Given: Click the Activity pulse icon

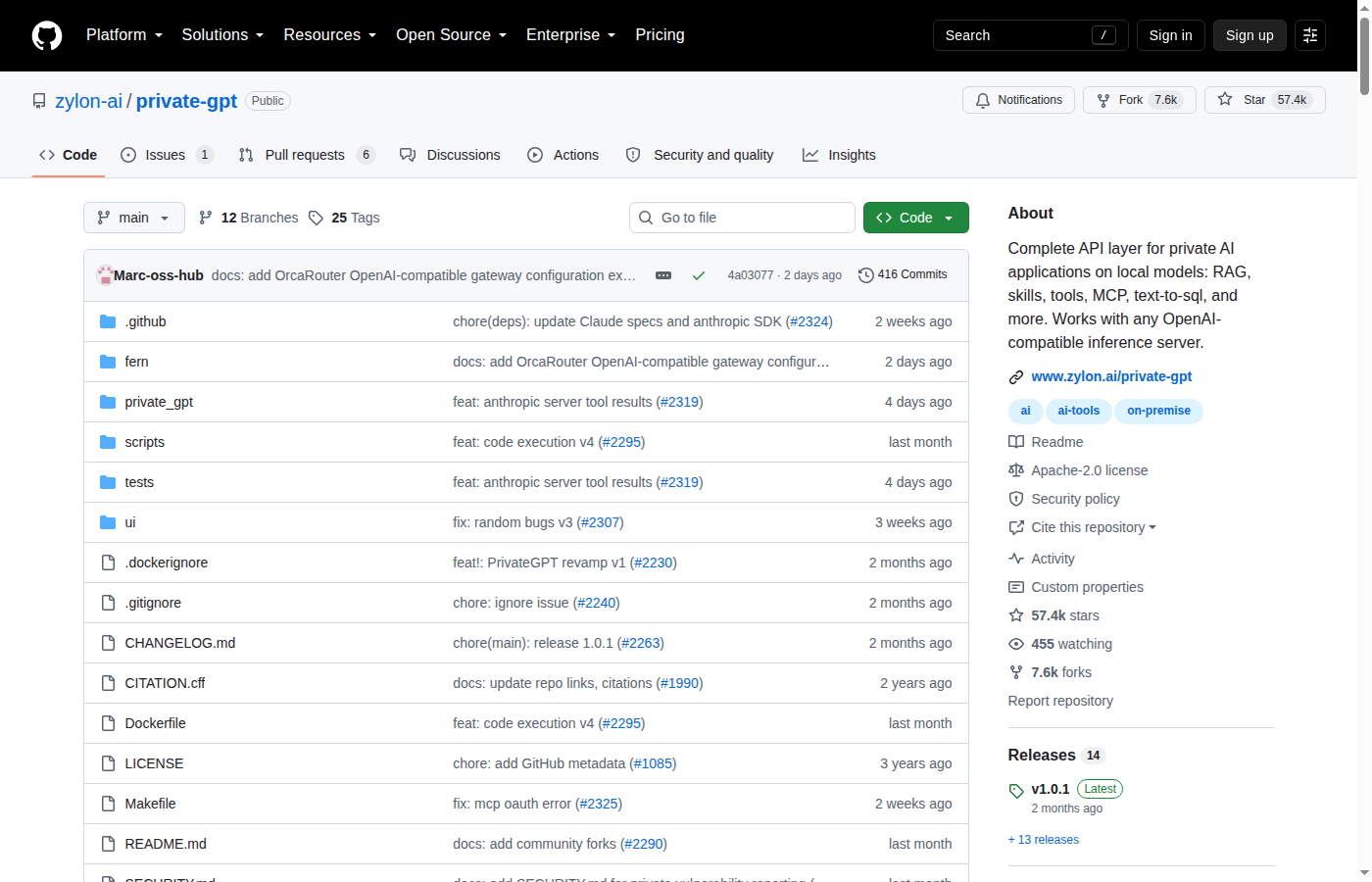Looking at the screenshot, I should [x=1016, y=559].
